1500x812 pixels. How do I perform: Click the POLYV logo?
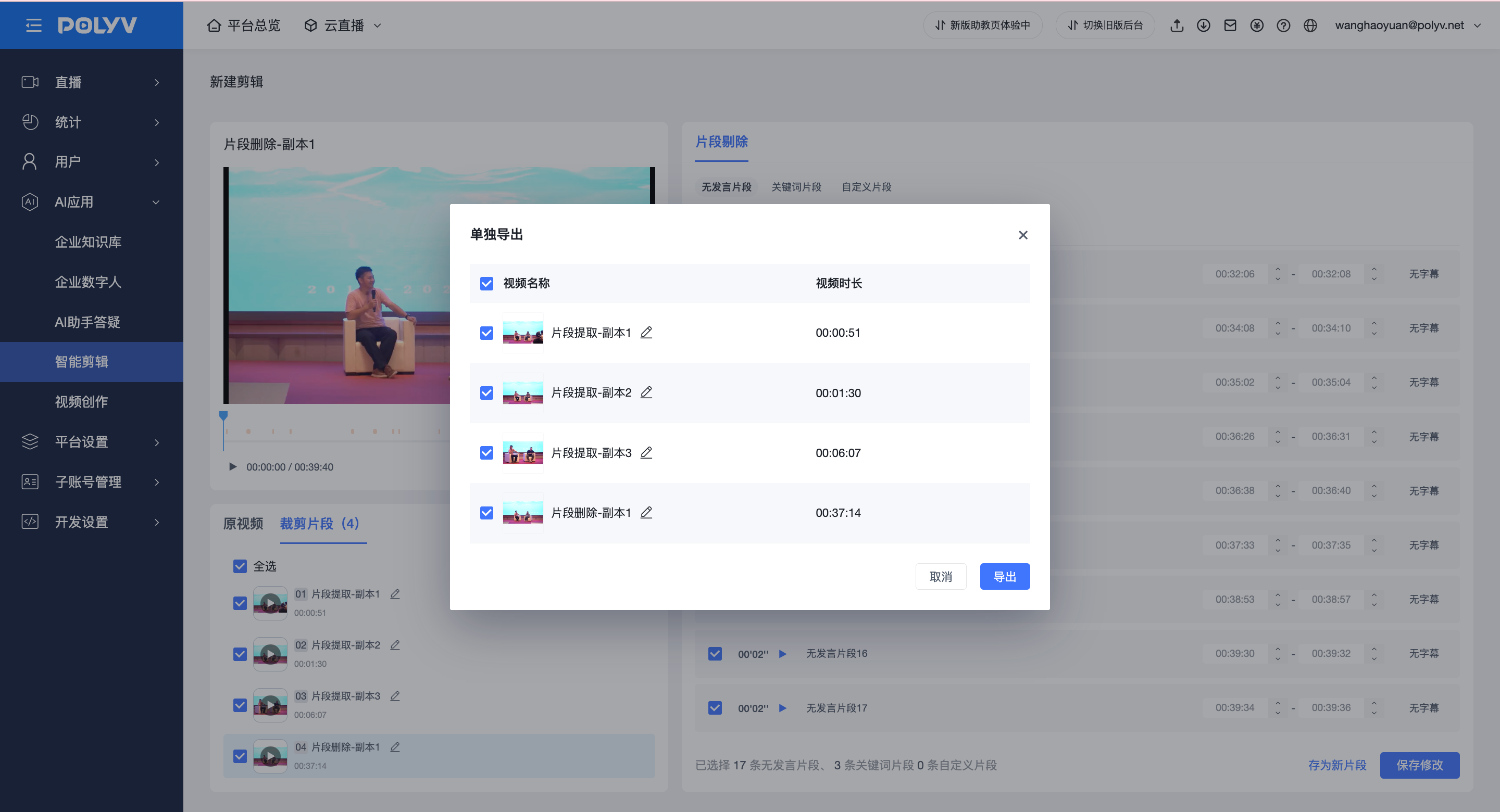[x=97, y=25]
